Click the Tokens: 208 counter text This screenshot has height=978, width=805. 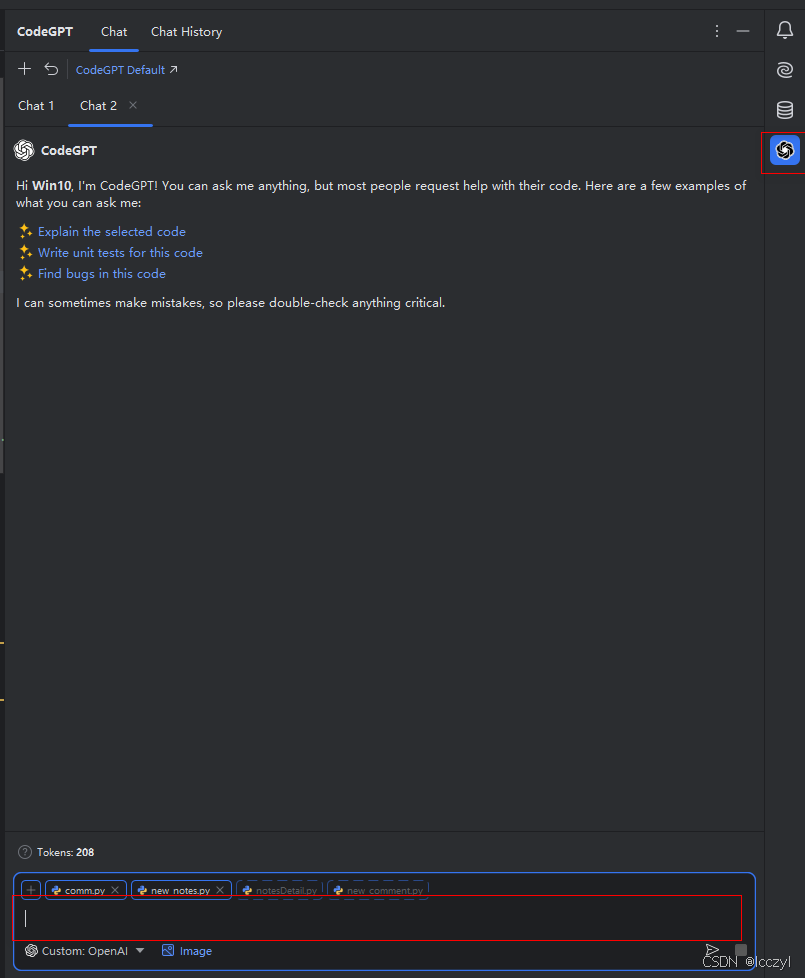coord(65,852)
